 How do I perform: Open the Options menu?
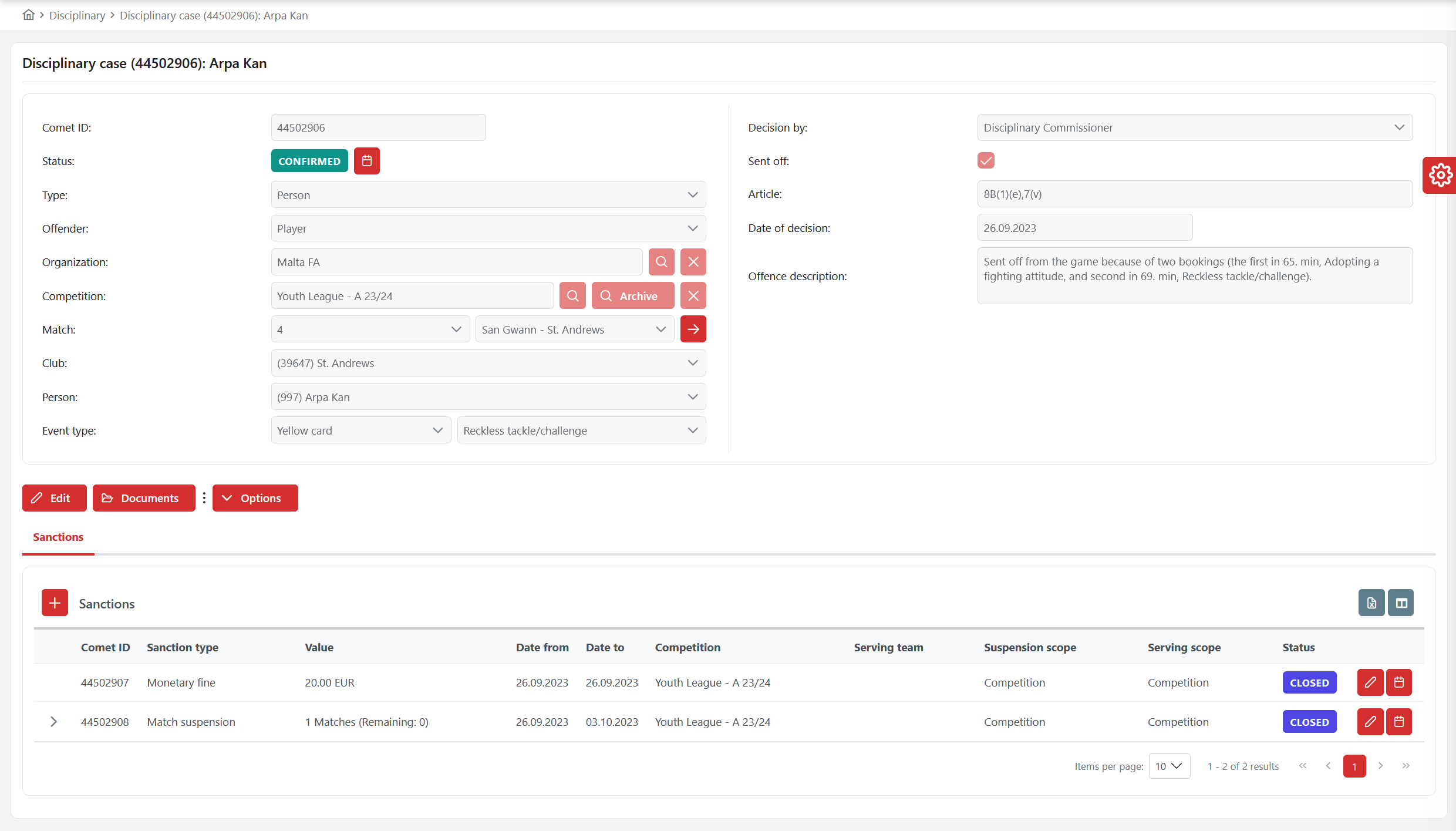(255, 498)
